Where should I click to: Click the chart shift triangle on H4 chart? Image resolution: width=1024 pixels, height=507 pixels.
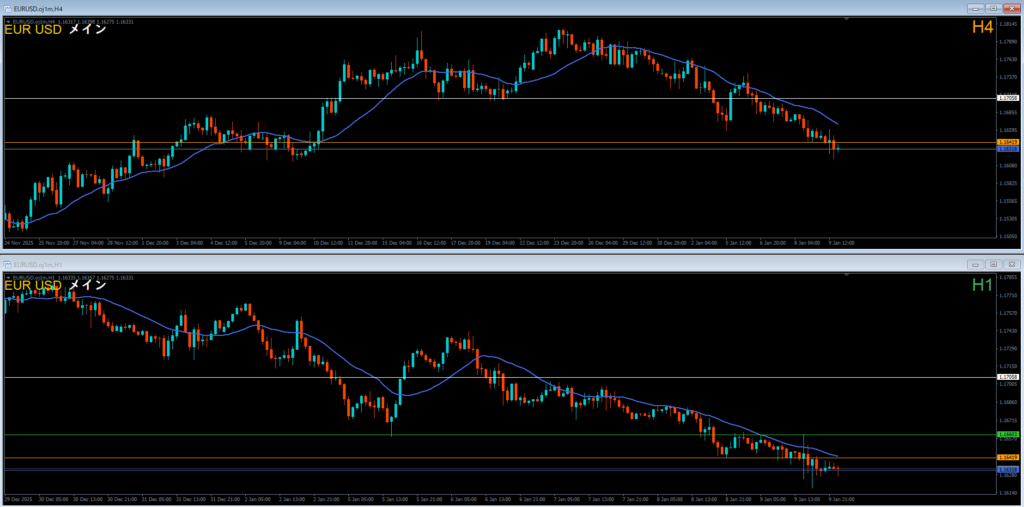pos(848,19)
